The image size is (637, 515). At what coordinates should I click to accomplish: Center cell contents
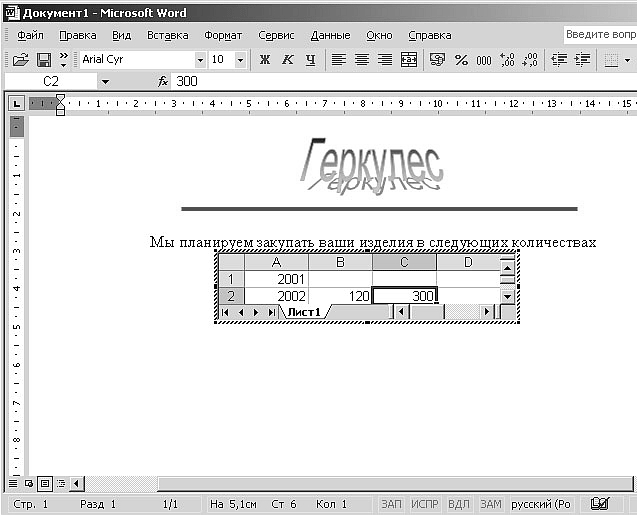362,60
